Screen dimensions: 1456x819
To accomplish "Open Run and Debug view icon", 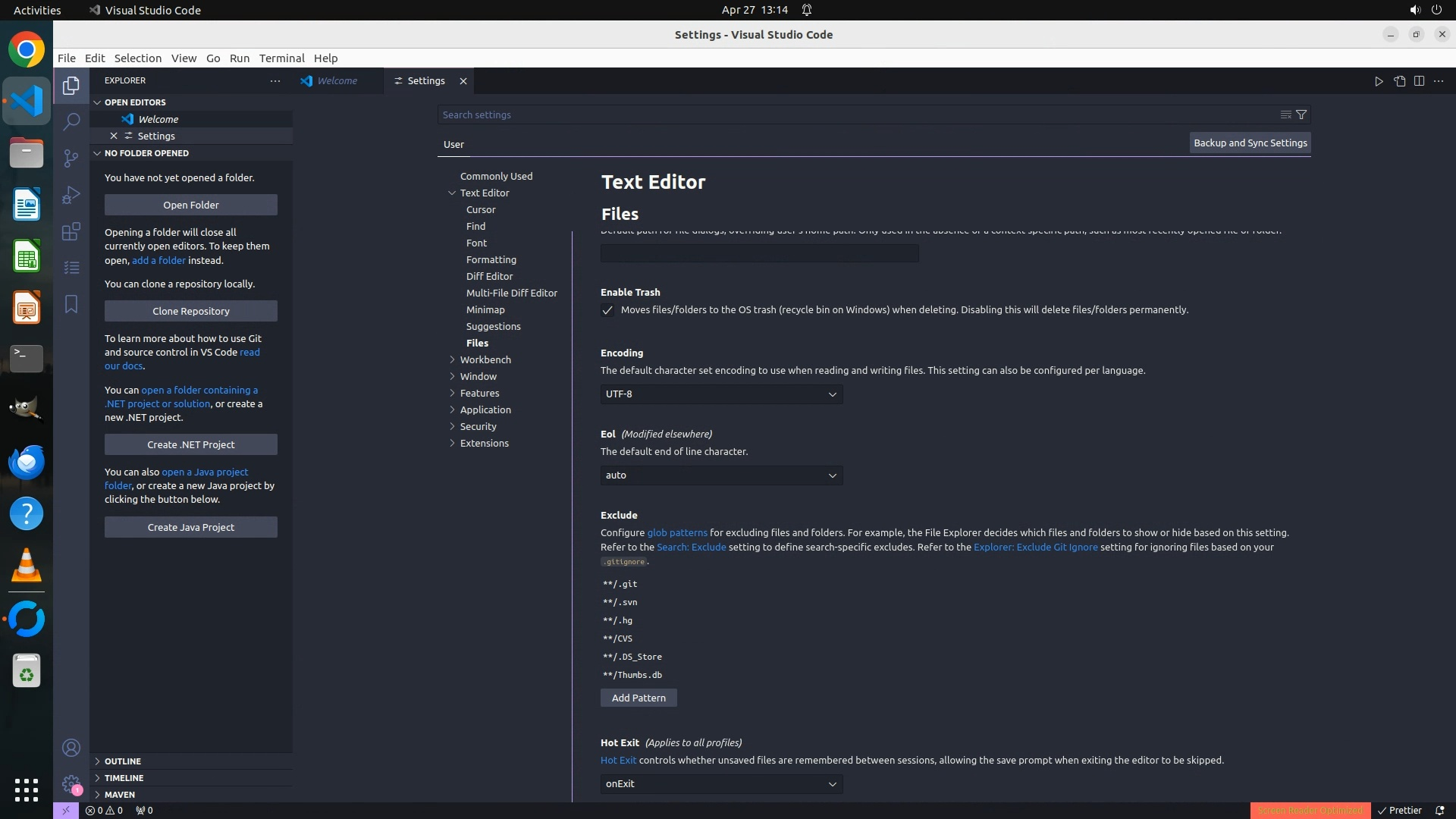I will click(71, 195).
